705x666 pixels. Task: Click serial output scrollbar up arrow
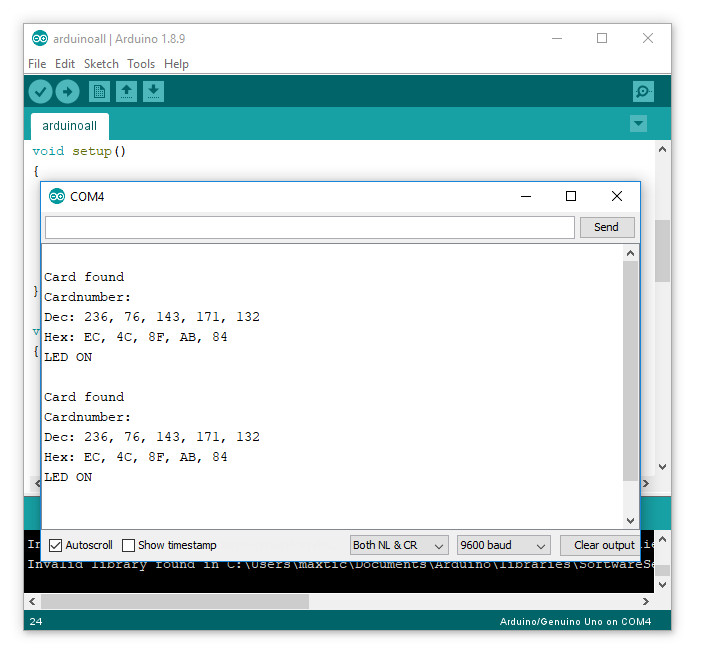tap(630, 253)
